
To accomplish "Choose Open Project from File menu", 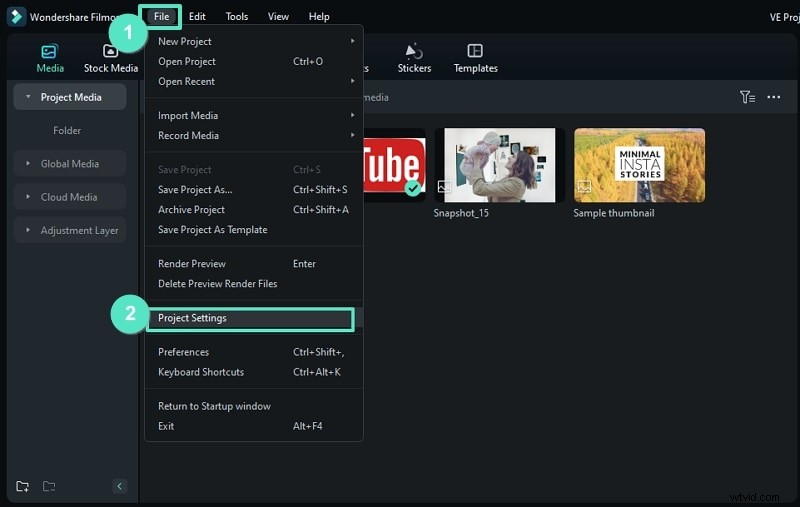I will pos(254,61).
